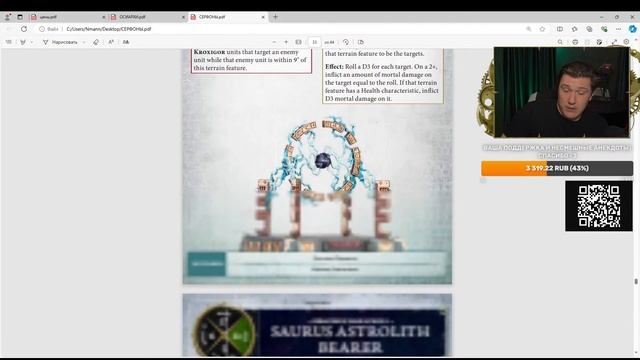Close the ОСИАРХИ.pdf tab
The image size is (640, 360).
(183, 17)
